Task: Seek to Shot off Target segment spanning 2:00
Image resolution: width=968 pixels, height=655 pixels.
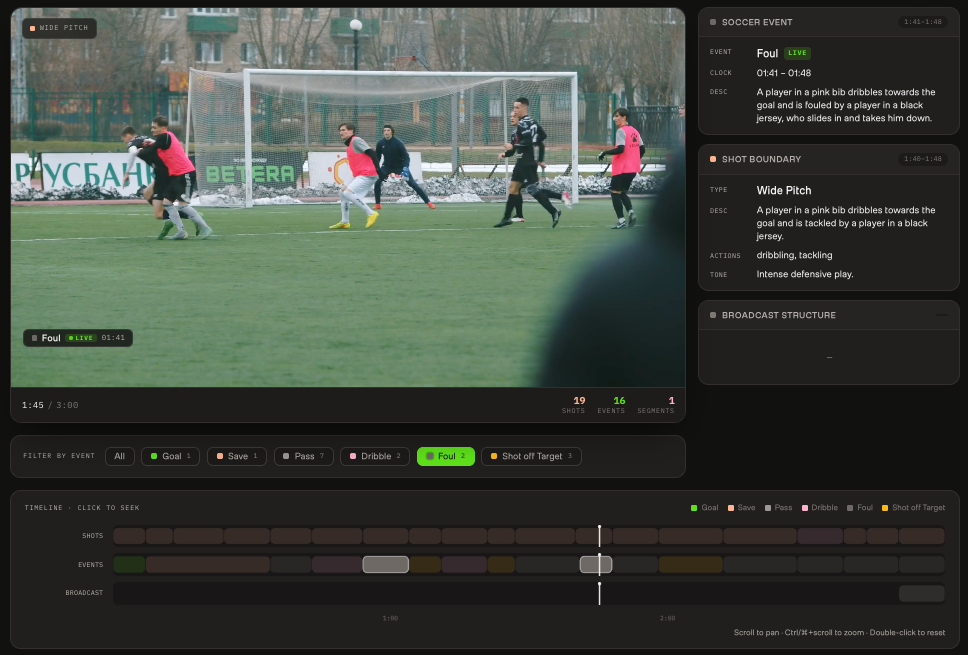Action: coord(690,564)
